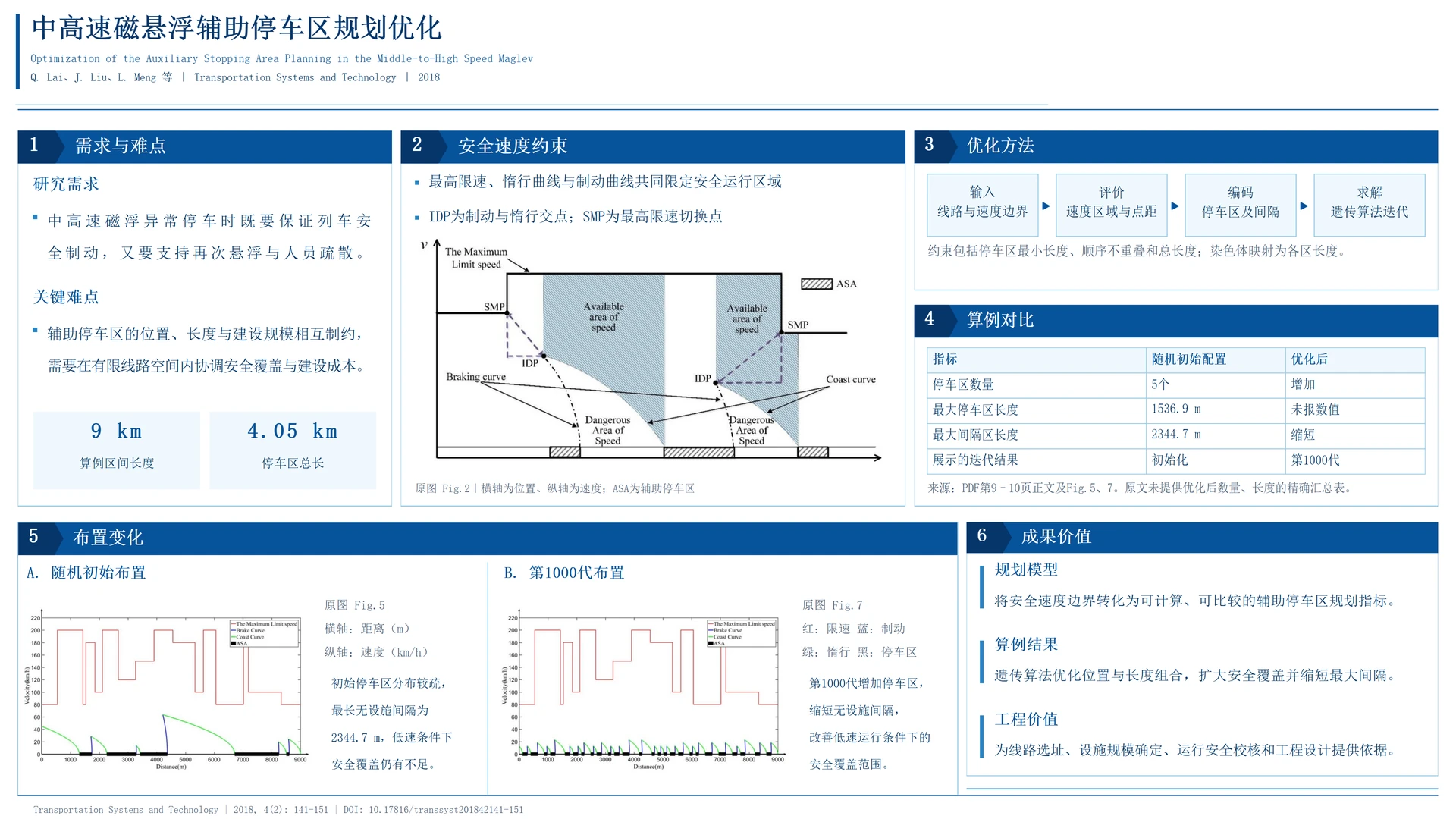The height and width of the screenshot is (819, 1456).
Task: Click the authors line "Q. Lai、J. Liu、L. Meng 等"
Action: [102, 77]
